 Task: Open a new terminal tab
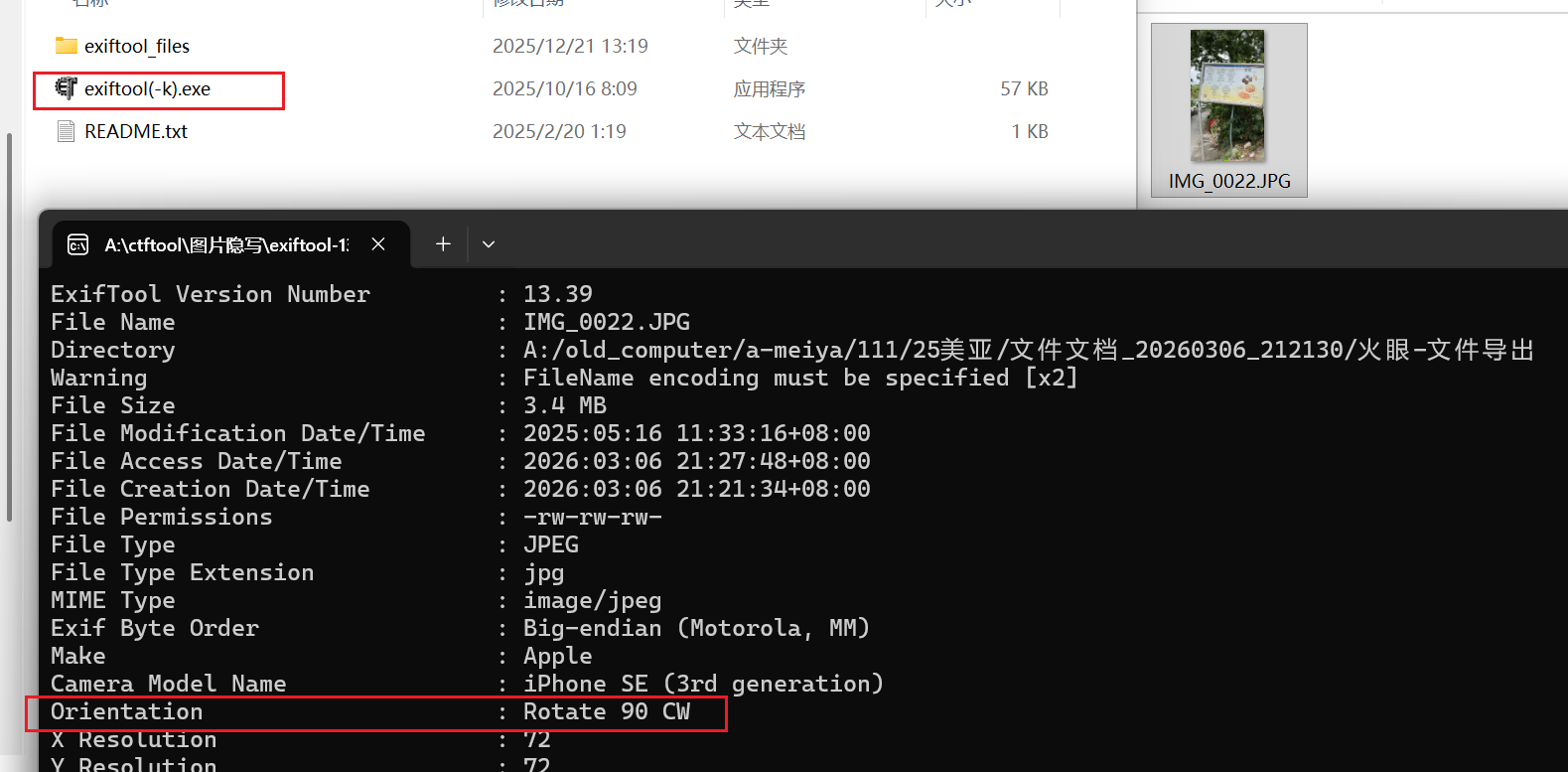pos(443,244)
